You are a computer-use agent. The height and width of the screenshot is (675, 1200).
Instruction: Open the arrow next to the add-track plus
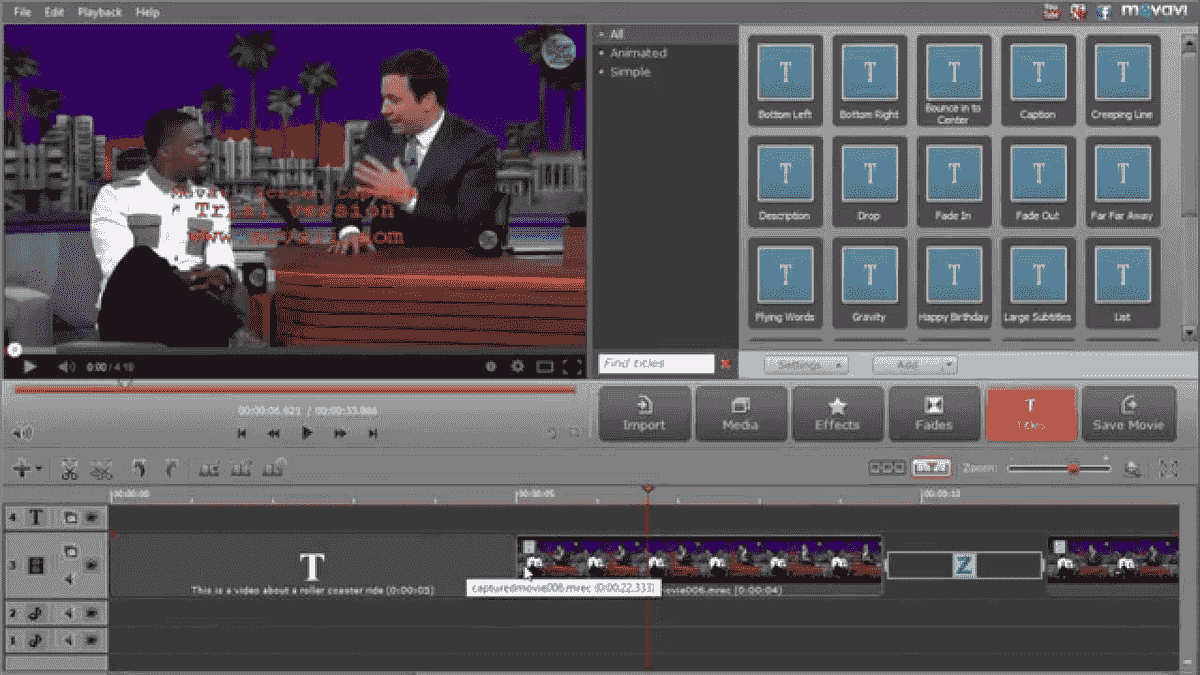point(38,468)
